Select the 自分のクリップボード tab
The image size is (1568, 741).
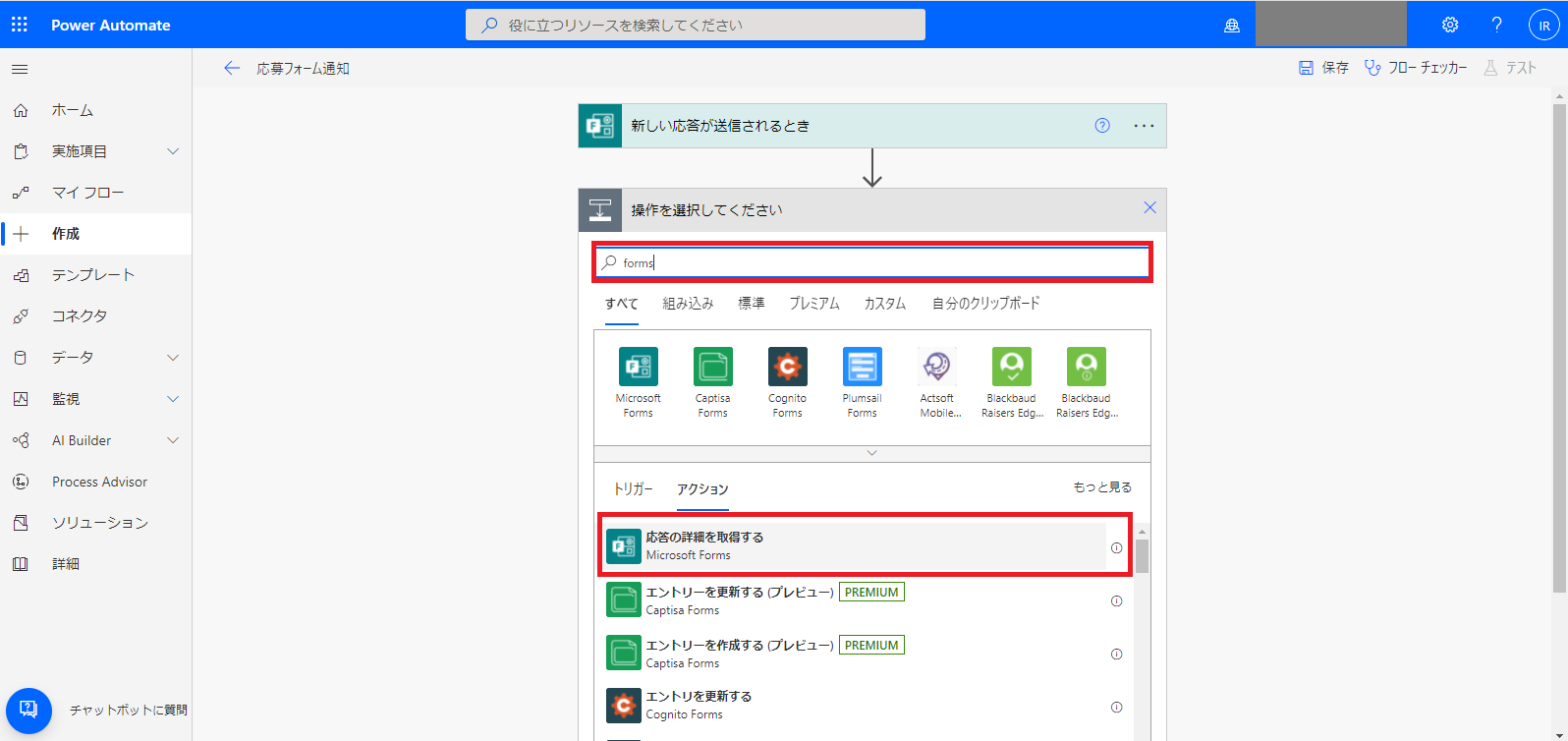click(985, 304)
